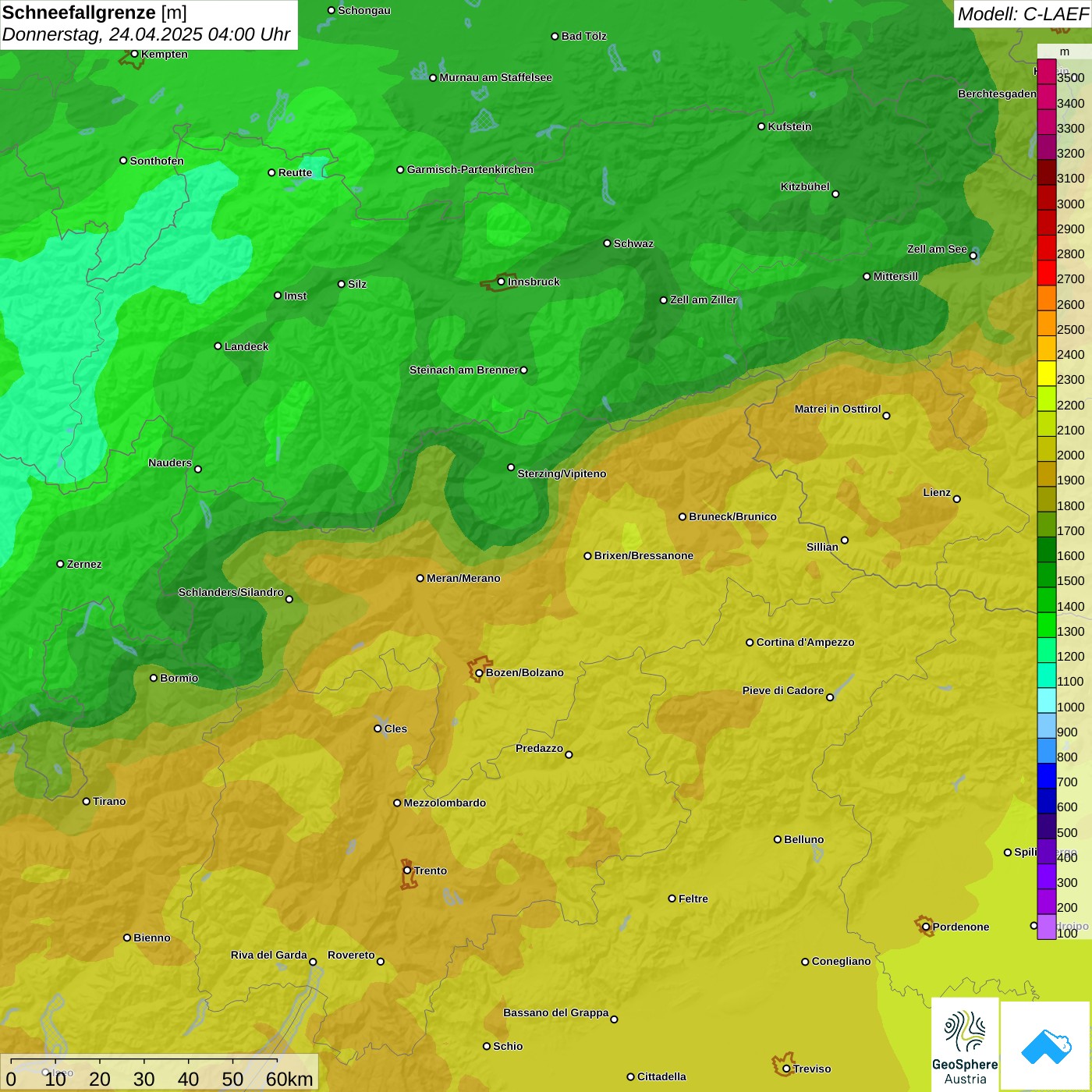Click the 3500 m legend color swatch

[1046, 72]
